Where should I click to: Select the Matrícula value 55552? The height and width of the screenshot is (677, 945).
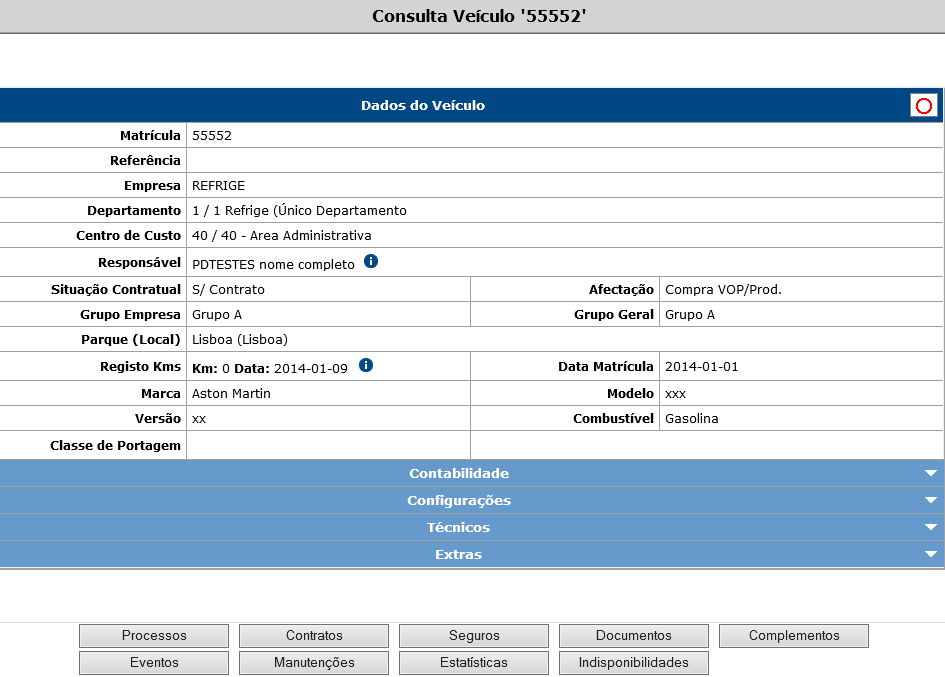[212, 136]
